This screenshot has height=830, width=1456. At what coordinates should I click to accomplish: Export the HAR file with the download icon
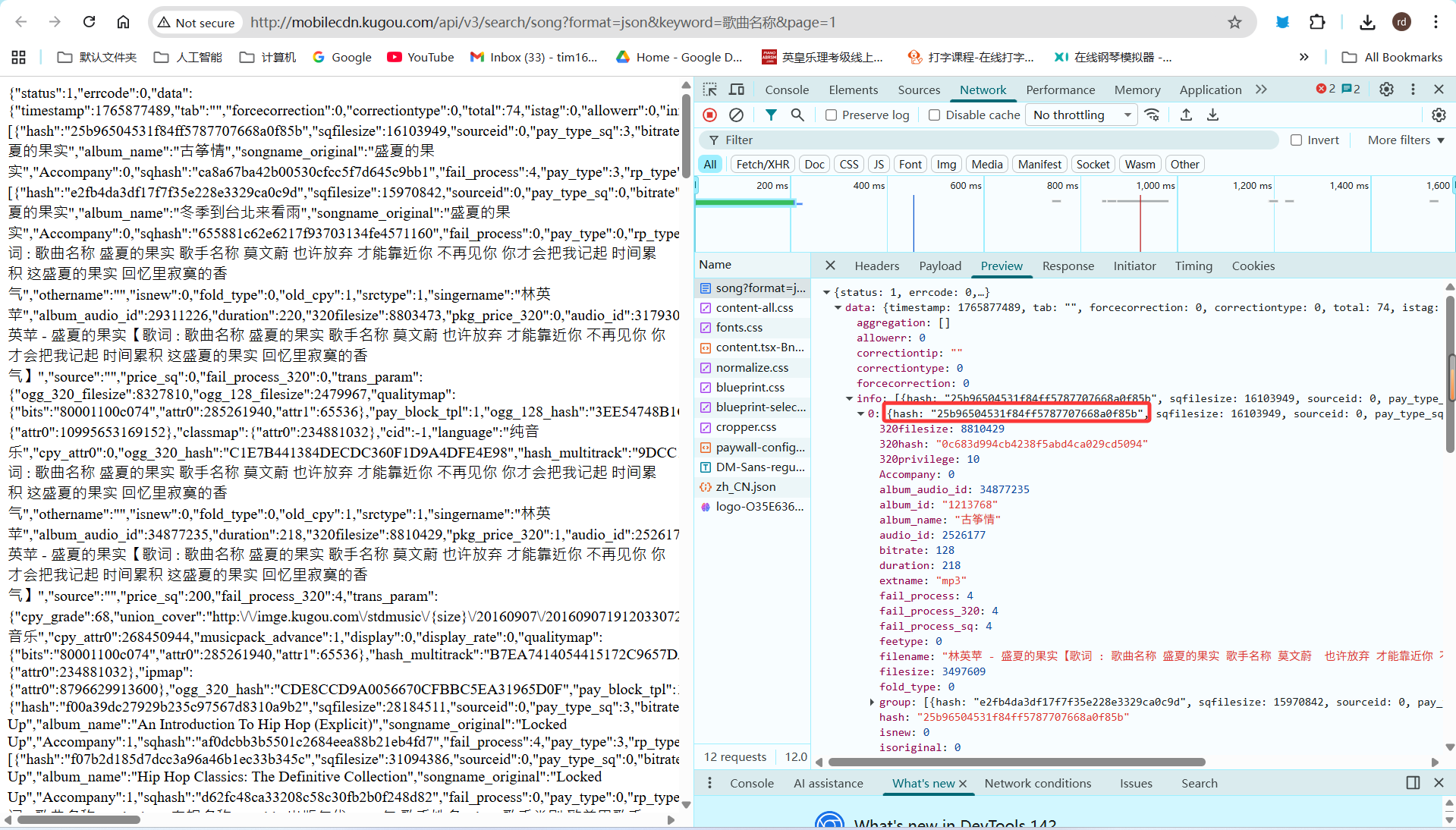(x=1212, y=115)
